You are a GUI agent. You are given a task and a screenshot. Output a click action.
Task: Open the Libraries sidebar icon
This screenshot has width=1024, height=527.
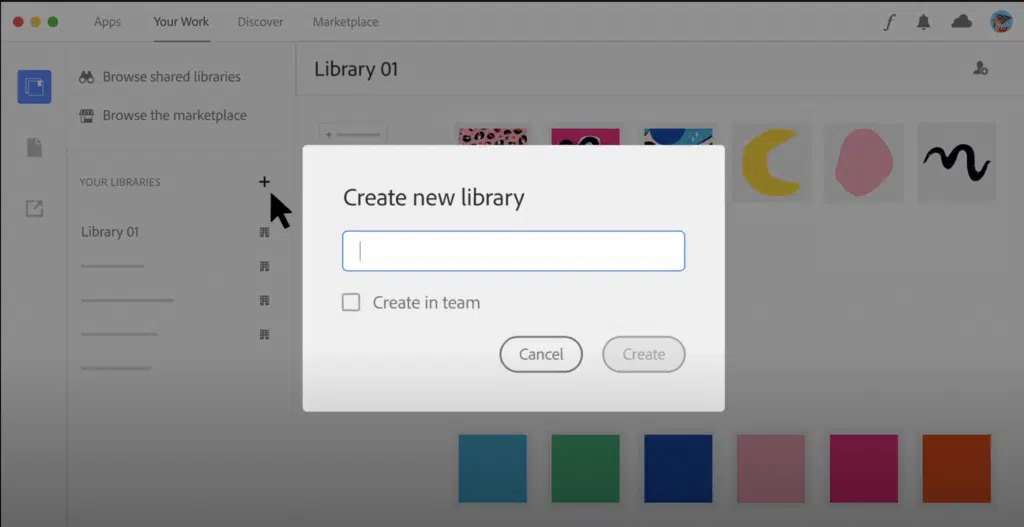(34, 87)
